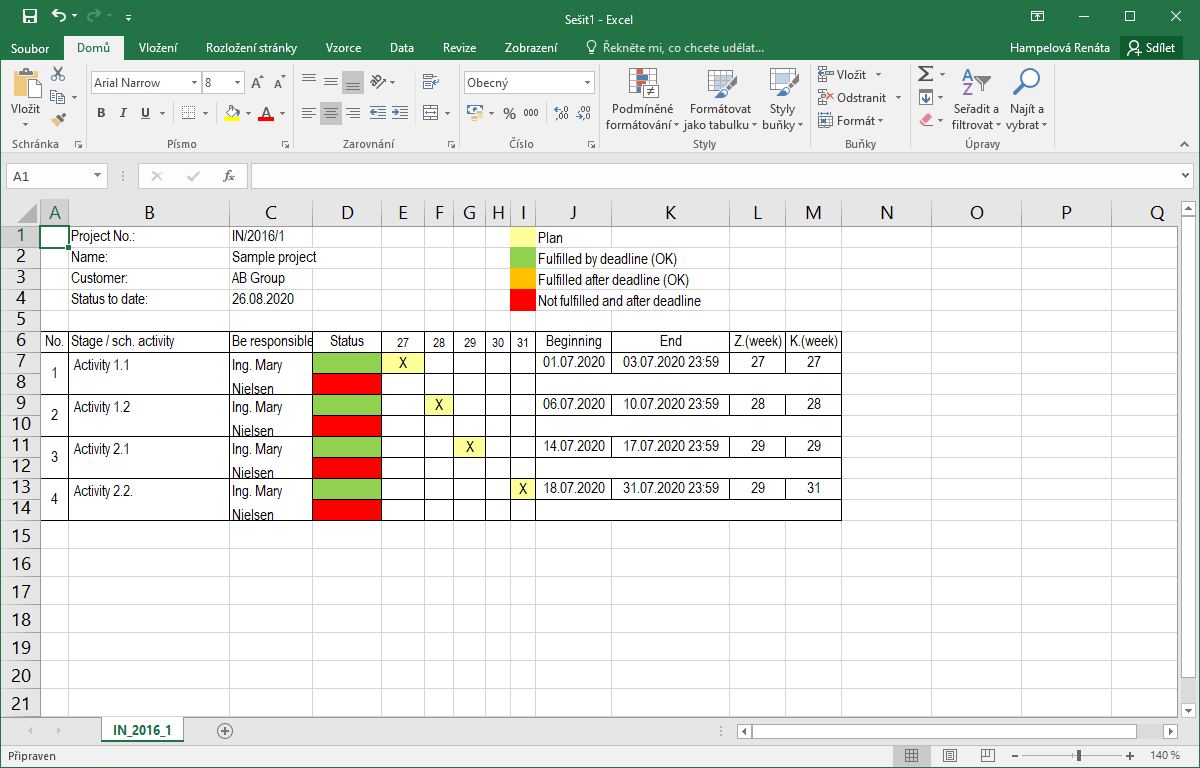
Task: Click the zoom slider handle in the status bar
Action: pyautogui.click(x=1079, y=755)
